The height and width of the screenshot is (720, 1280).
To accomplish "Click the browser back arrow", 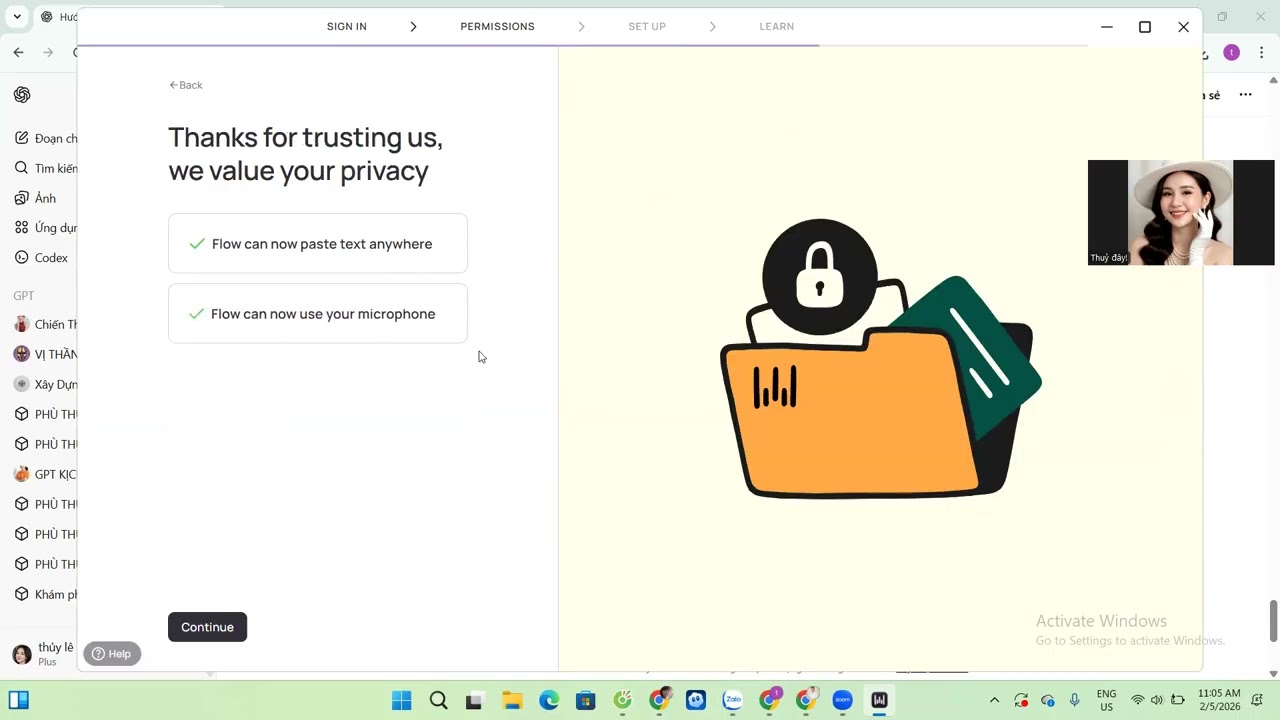I will pos(18,52).
